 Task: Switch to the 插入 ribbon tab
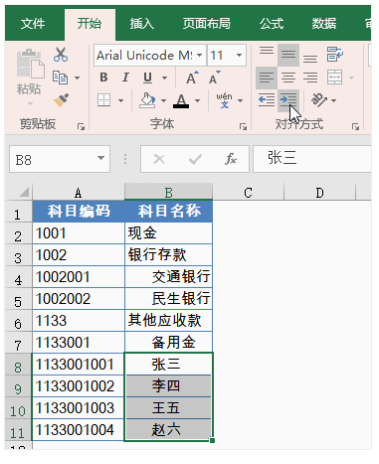(x=142, y=24)
